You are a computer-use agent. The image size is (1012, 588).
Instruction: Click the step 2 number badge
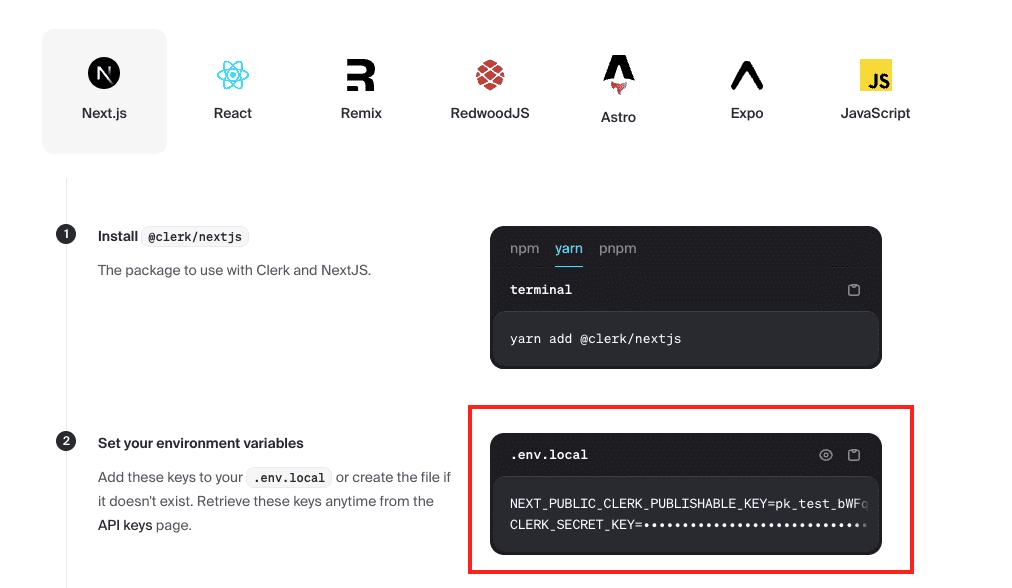tap(66, 441)
